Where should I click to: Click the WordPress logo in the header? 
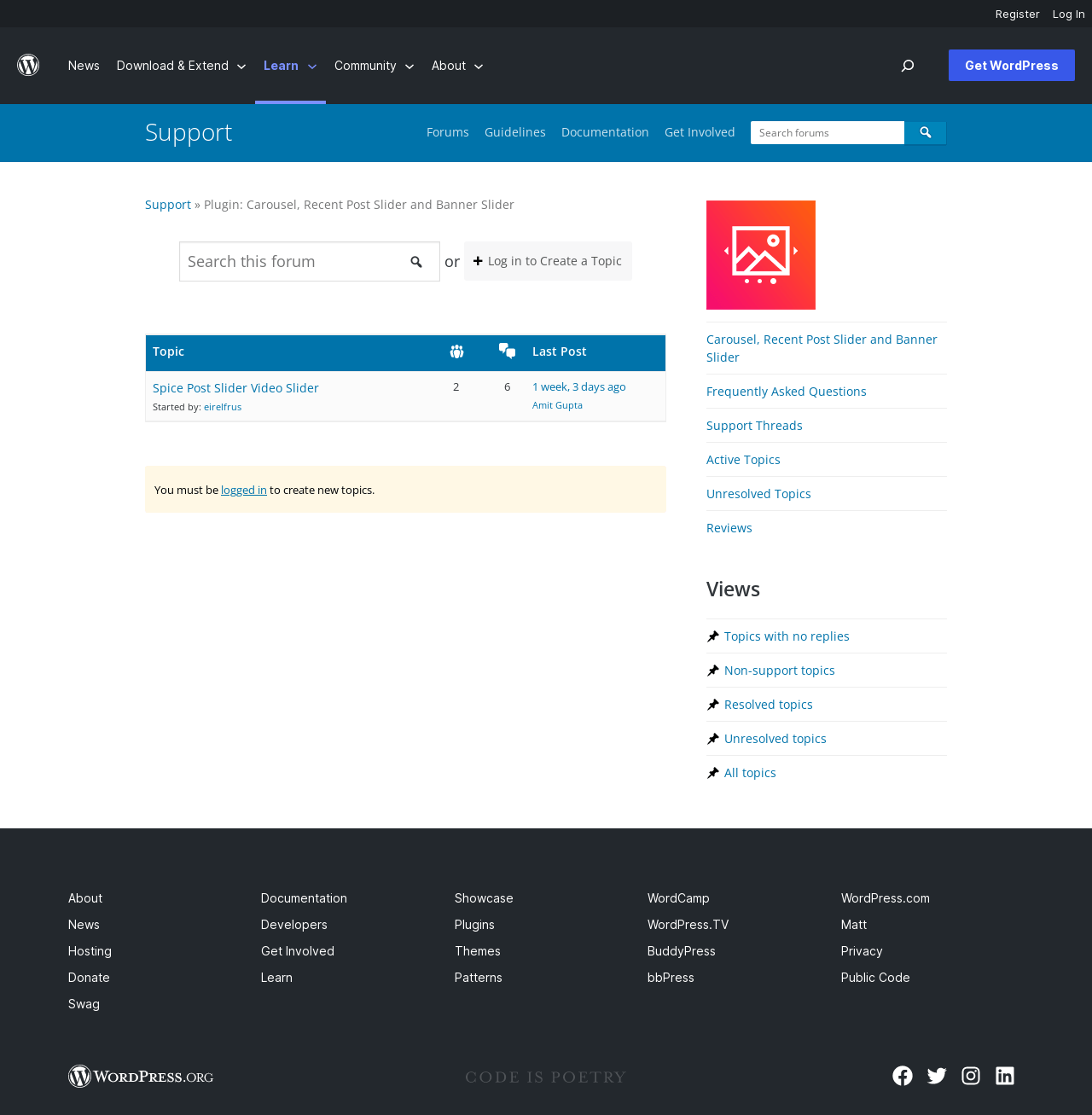tap(28, 66)
